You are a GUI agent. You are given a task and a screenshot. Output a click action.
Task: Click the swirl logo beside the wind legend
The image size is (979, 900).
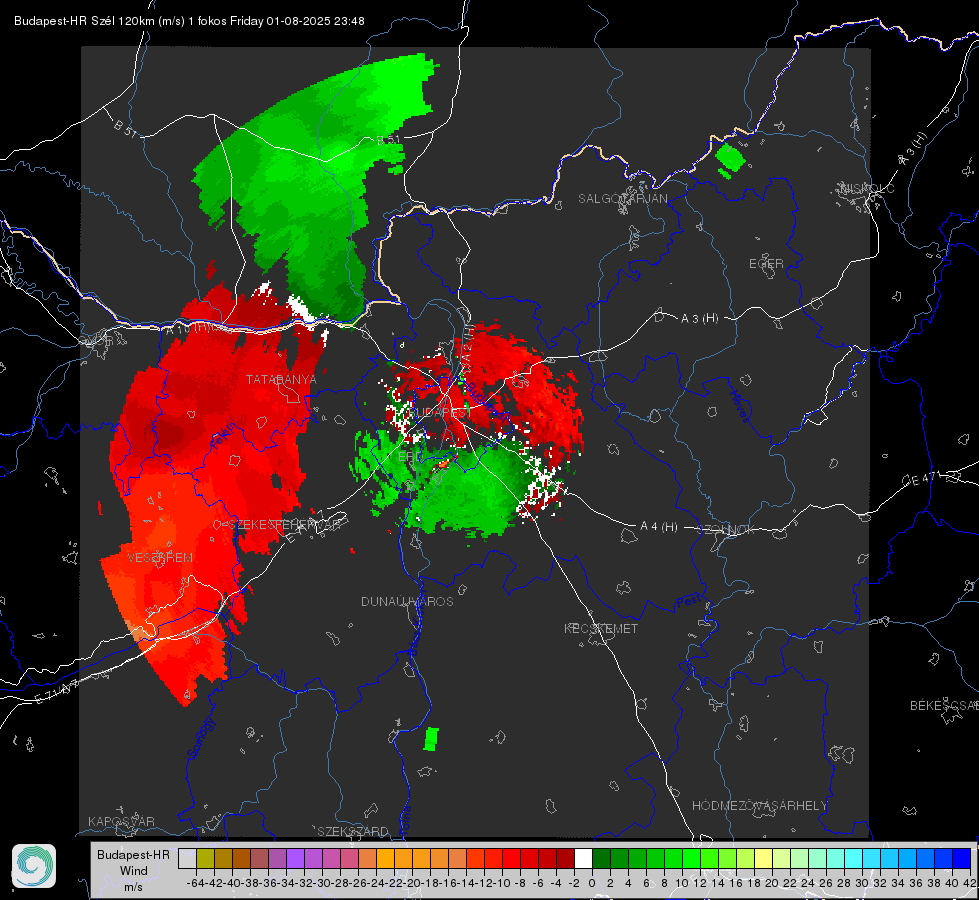pyautogui.click(x=34, y=866)
